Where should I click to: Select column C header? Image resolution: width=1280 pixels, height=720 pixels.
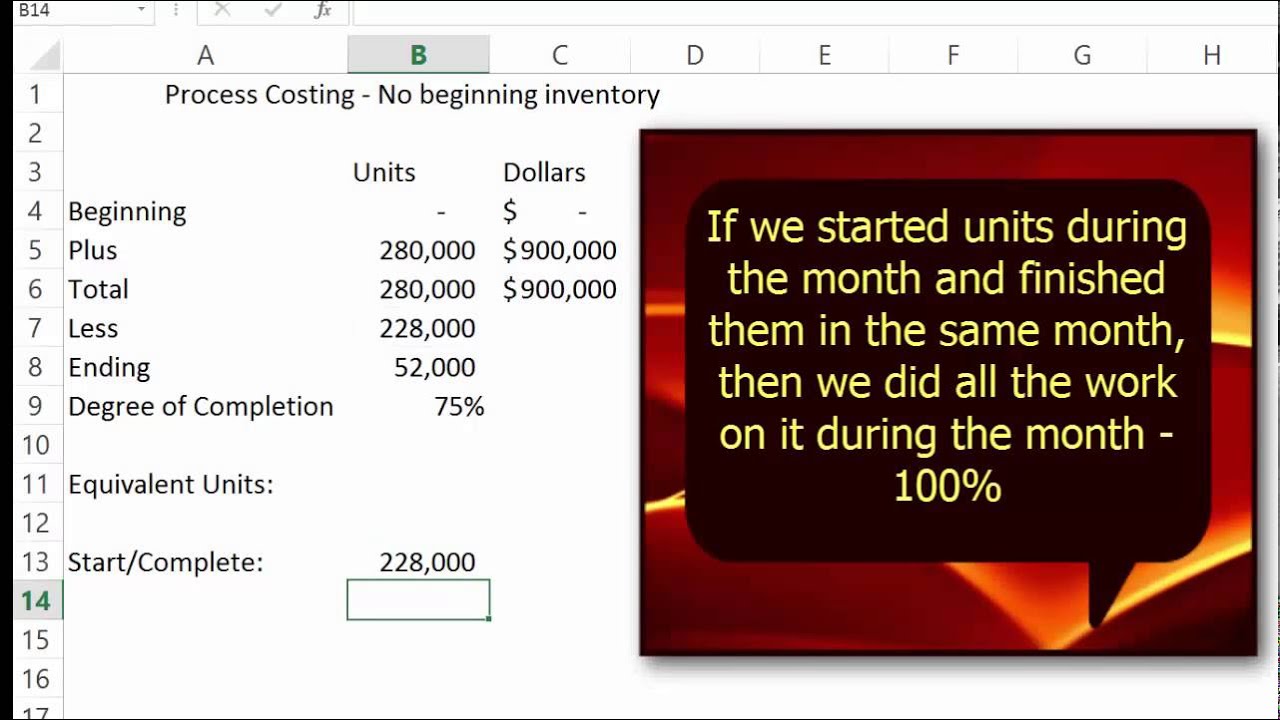point(559,56)
